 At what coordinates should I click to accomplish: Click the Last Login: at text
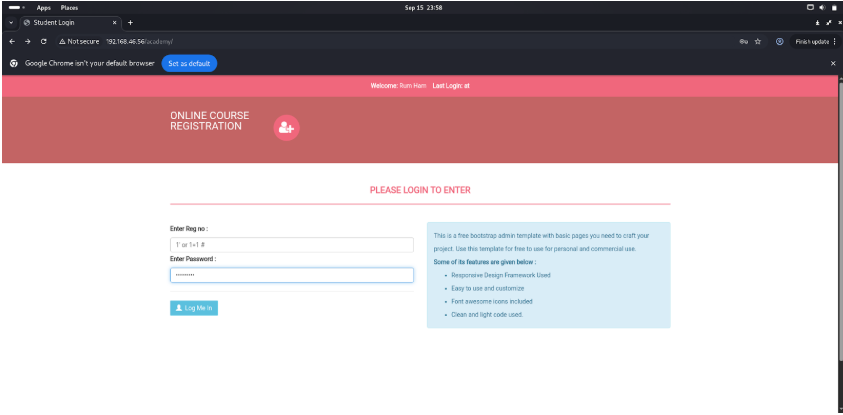(451, 86)
